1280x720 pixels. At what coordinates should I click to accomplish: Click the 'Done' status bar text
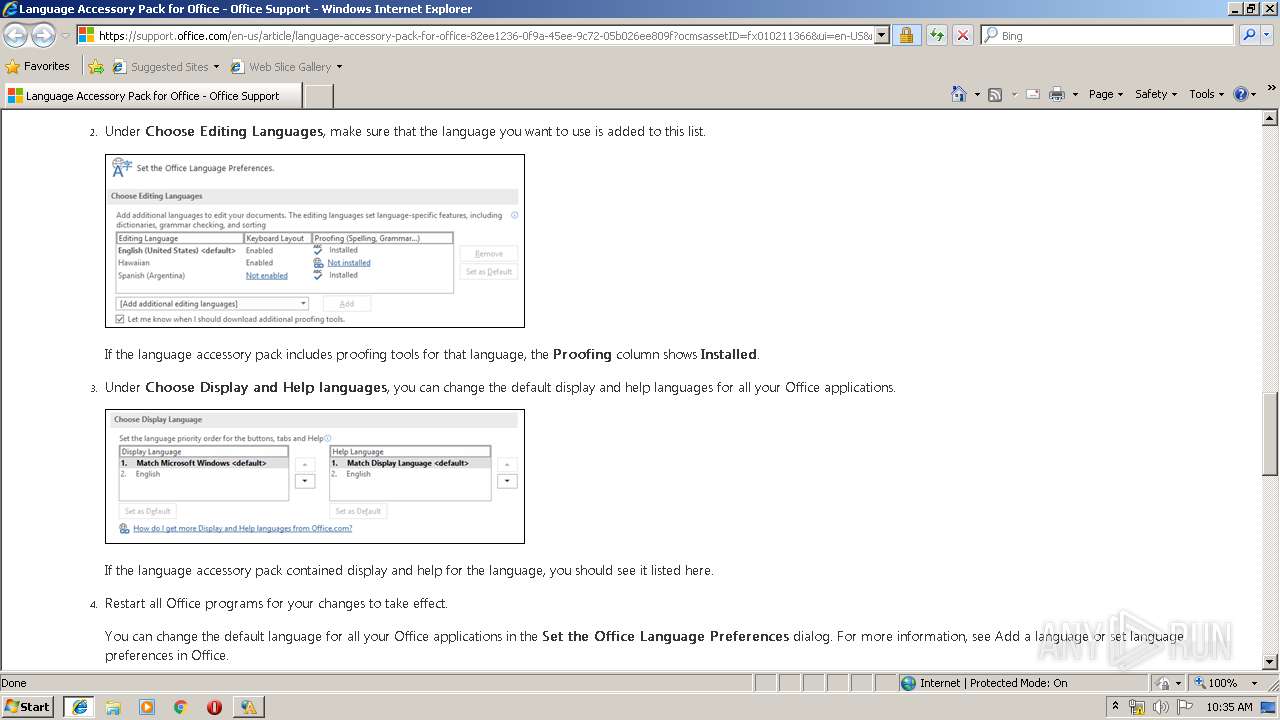pyautogui.click(x=14, y=683)
